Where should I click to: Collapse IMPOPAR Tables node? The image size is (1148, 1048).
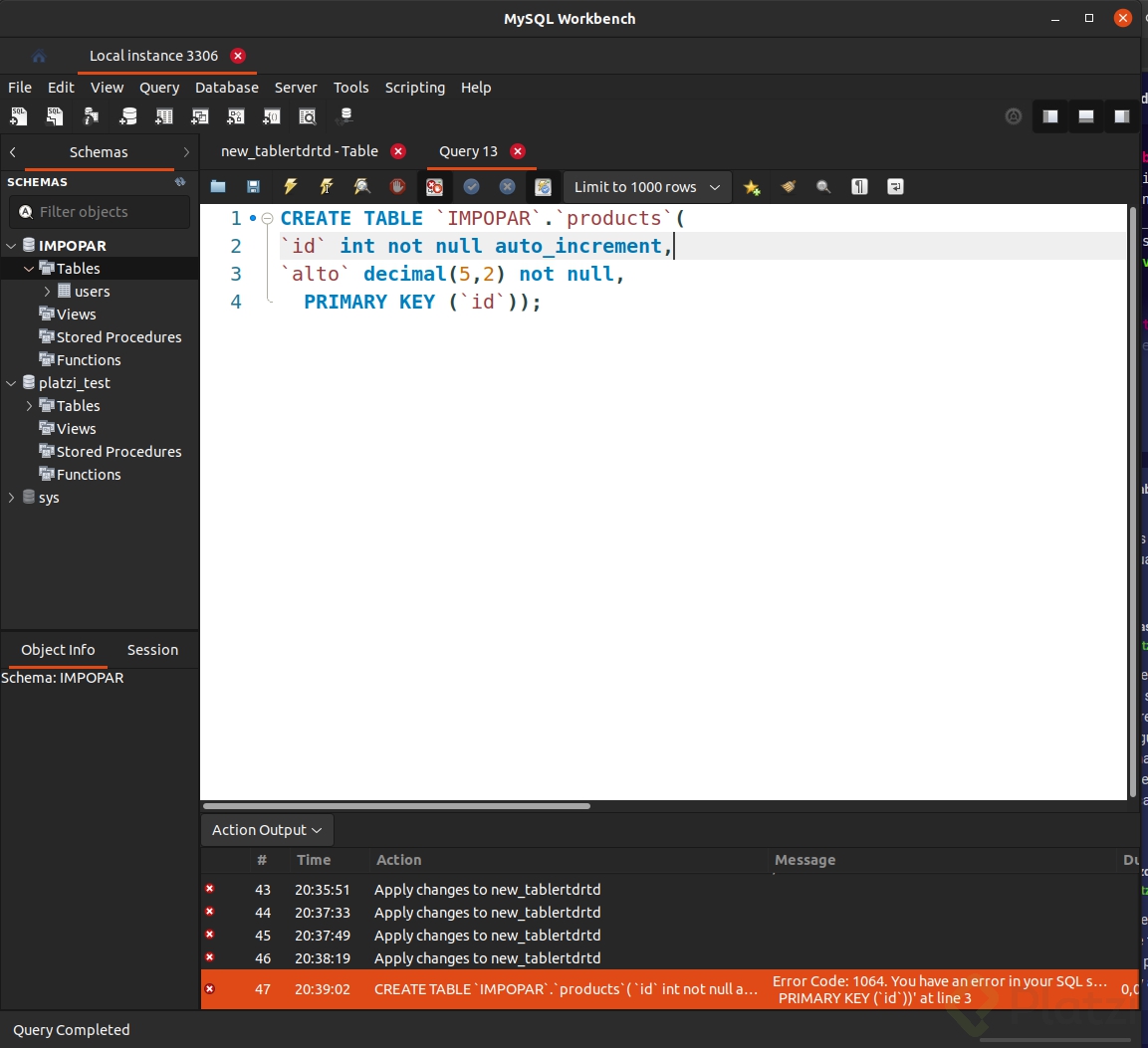[29, 269]
